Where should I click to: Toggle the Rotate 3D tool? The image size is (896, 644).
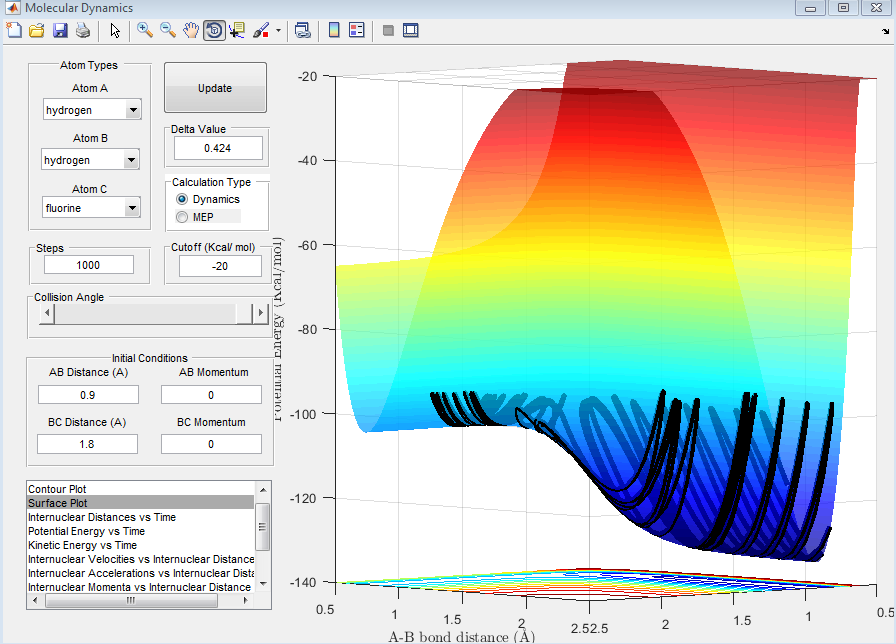pos(214,31)
